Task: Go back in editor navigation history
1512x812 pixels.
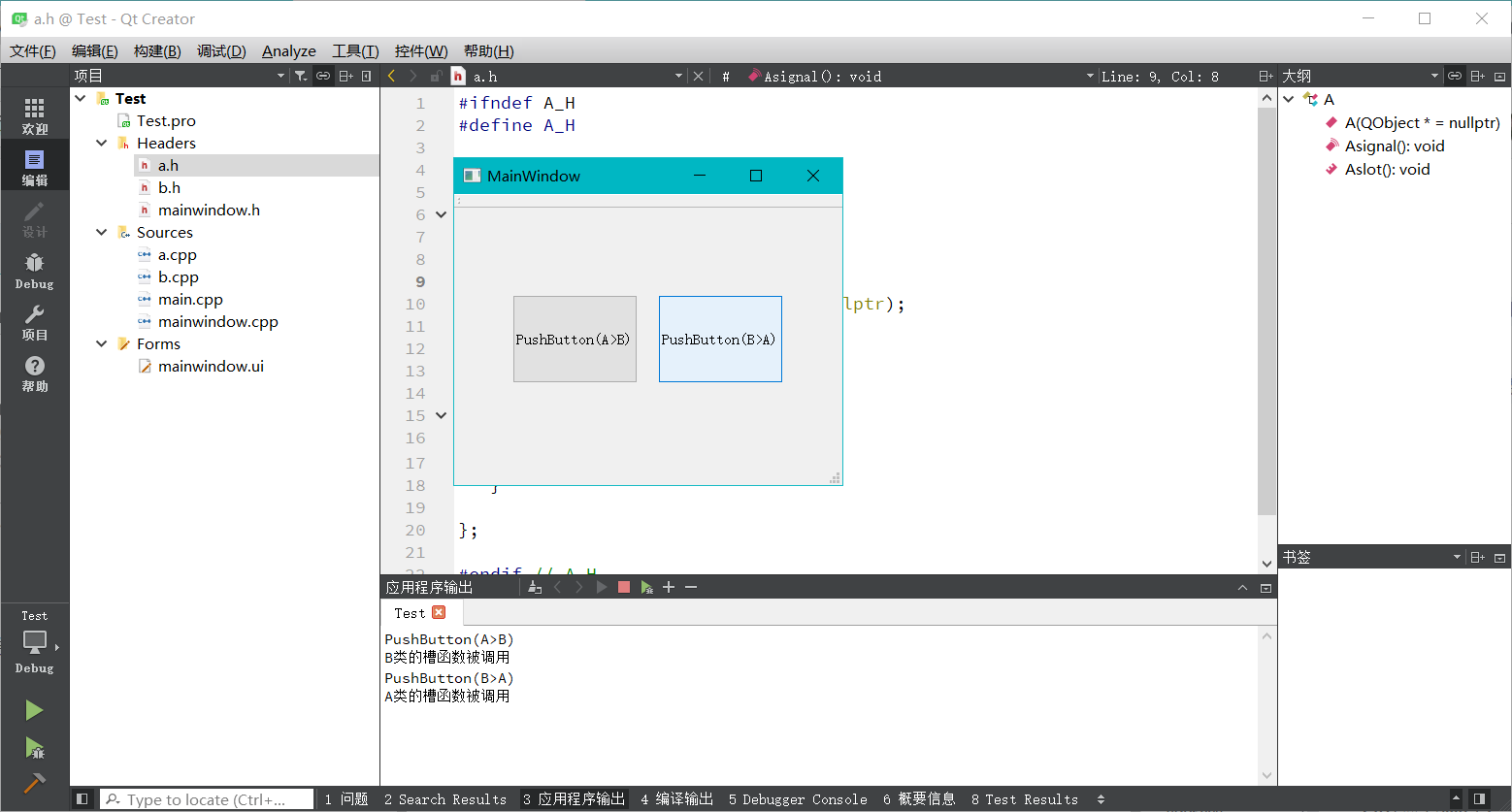Action: (391, 76)
